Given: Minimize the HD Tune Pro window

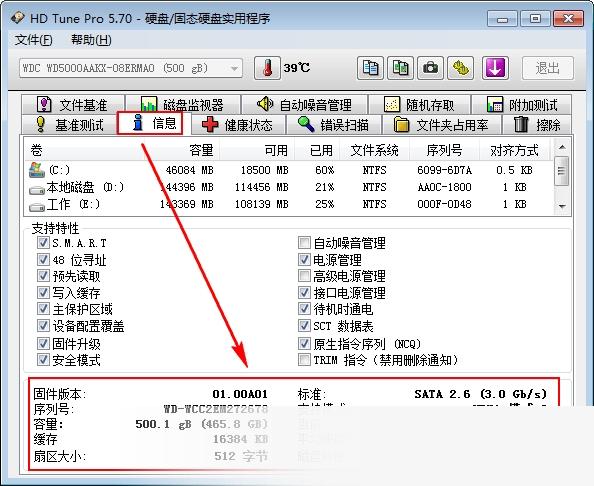Looking at the screenshot, I should point(502,19).
